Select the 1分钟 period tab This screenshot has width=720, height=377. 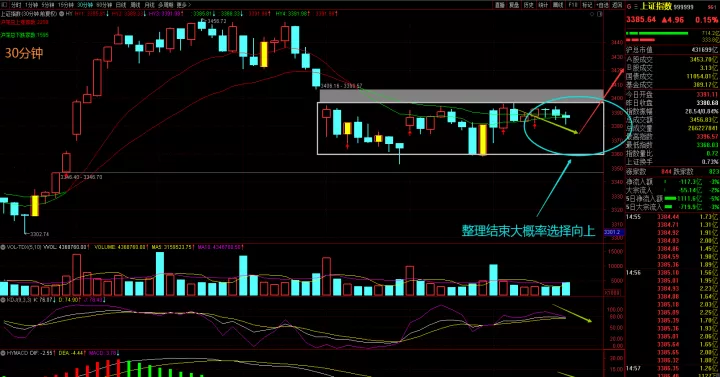click(x=31, y=5)
